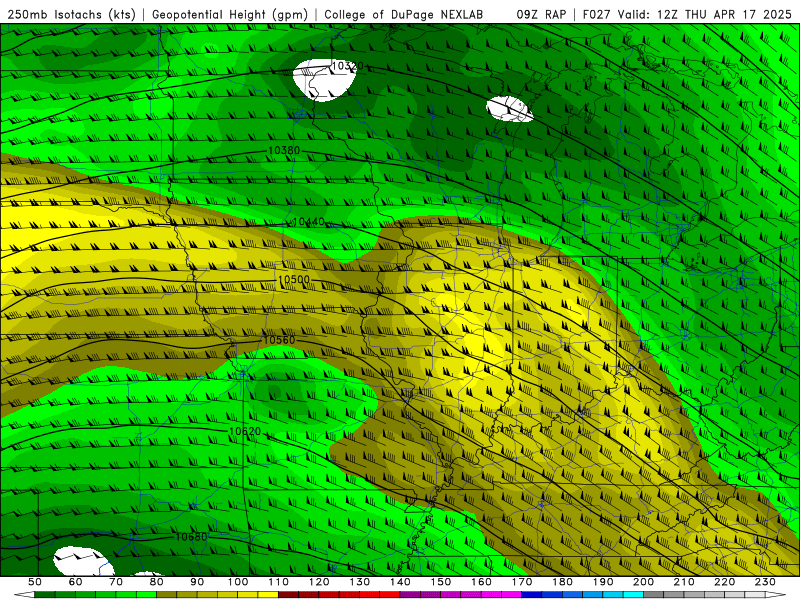Click the 140 value on the color scale

tap(401, 582)
